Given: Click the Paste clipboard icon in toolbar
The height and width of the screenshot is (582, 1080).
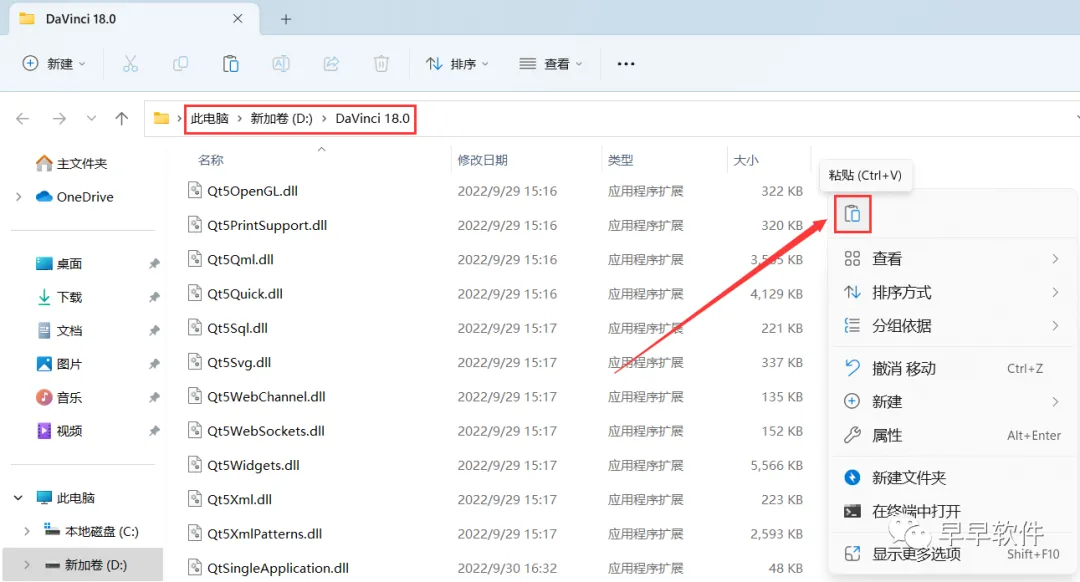Looking at the screenshot, I should tap(231, 64).
